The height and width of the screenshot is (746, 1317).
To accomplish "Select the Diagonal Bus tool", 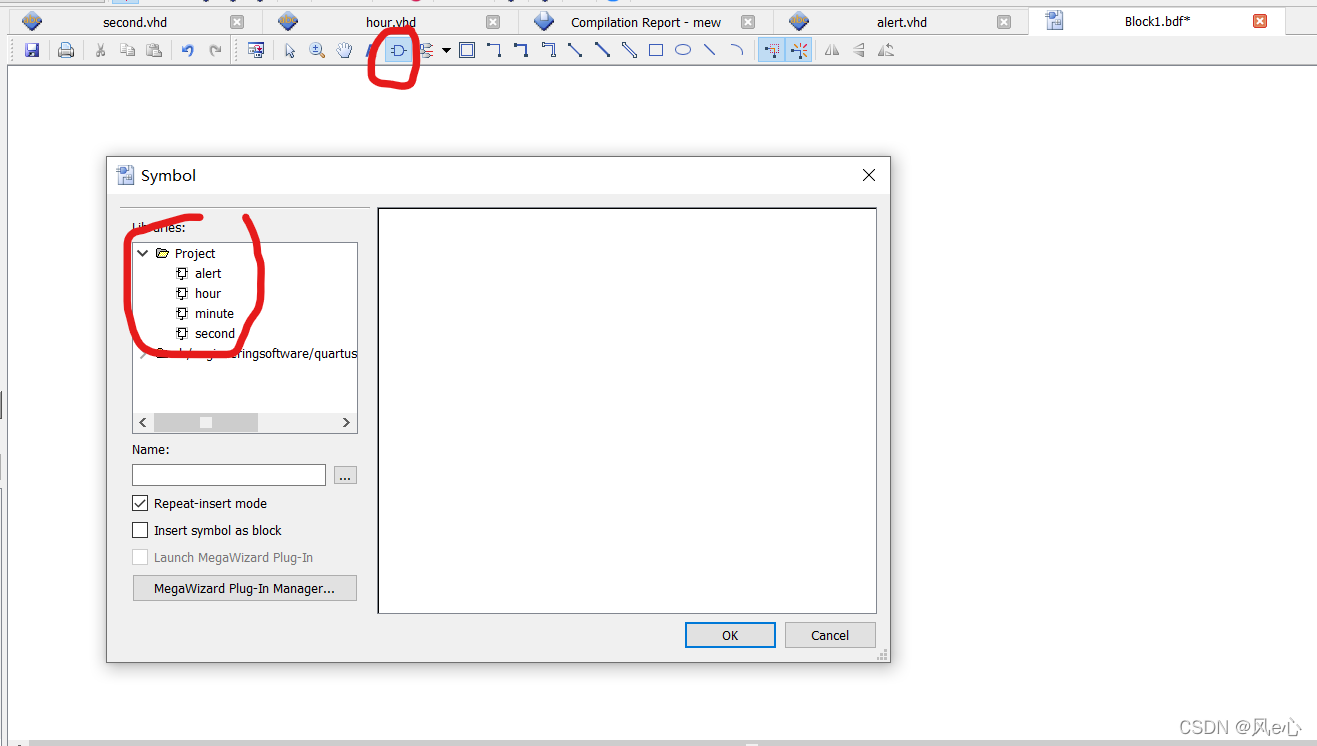I will (x=602, y=50).
